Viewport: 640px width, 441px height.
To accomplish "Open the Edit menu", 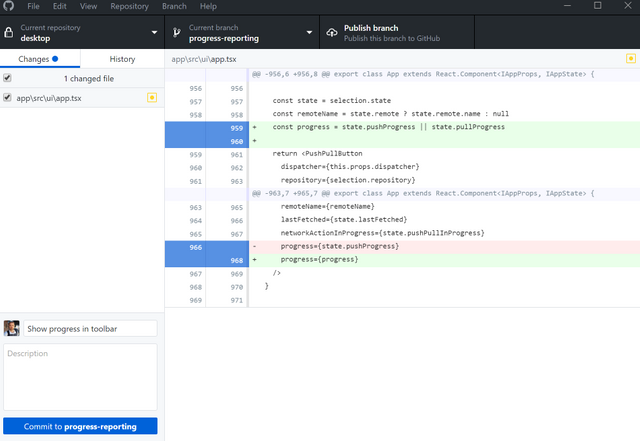I will coord(60,6).
